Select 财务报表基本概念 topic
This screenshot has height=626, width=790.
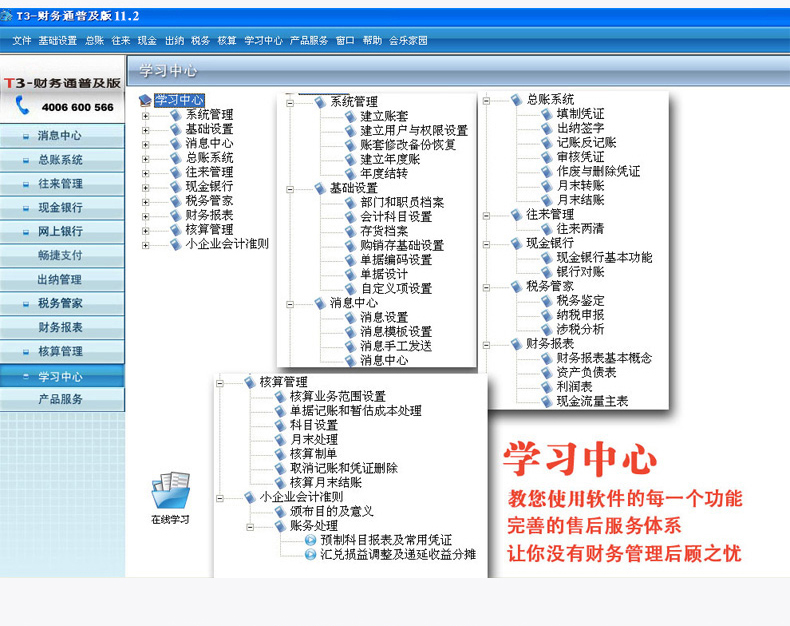[x=604, y=358]
